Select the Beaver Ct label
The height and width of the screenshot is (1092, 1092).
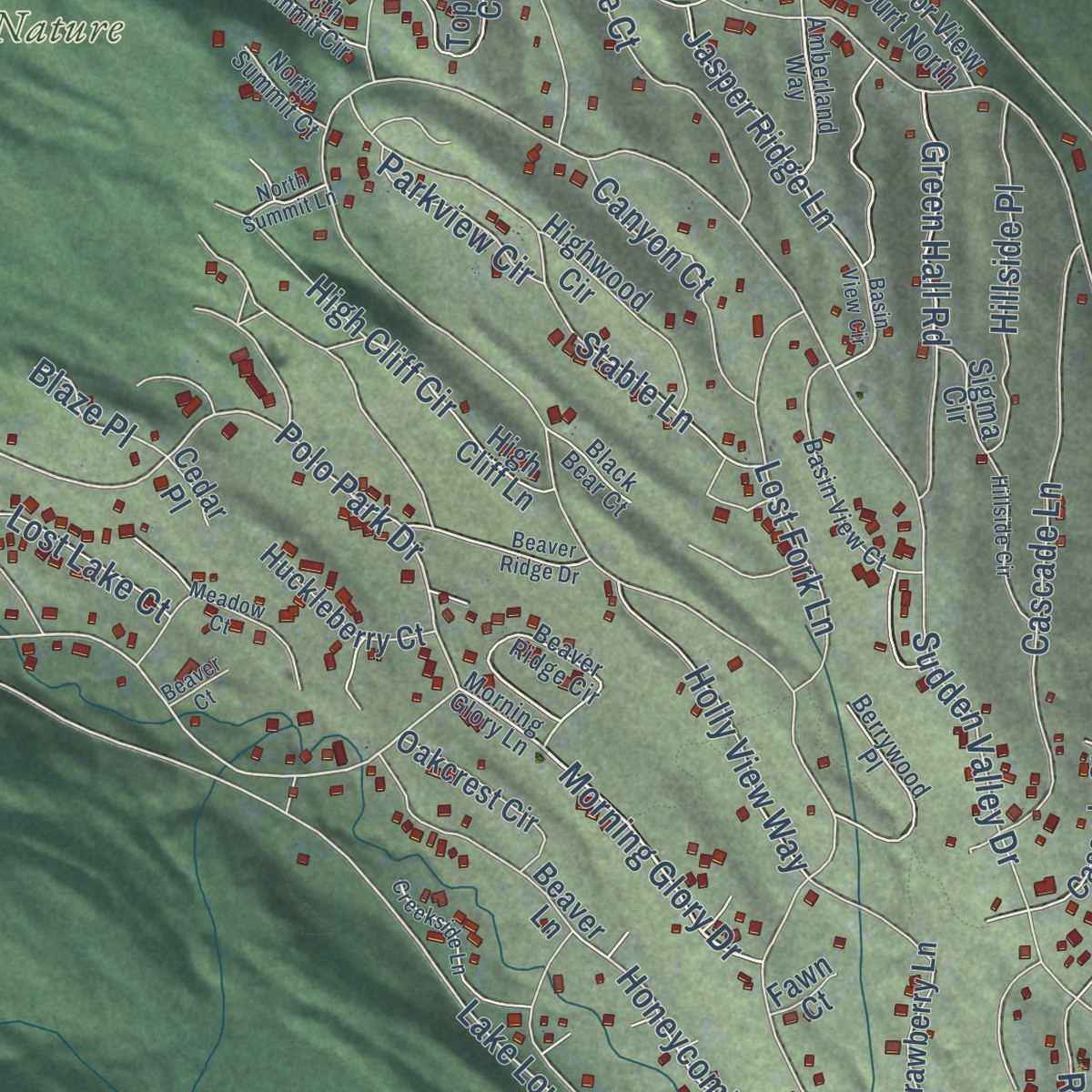pos(193,685)
